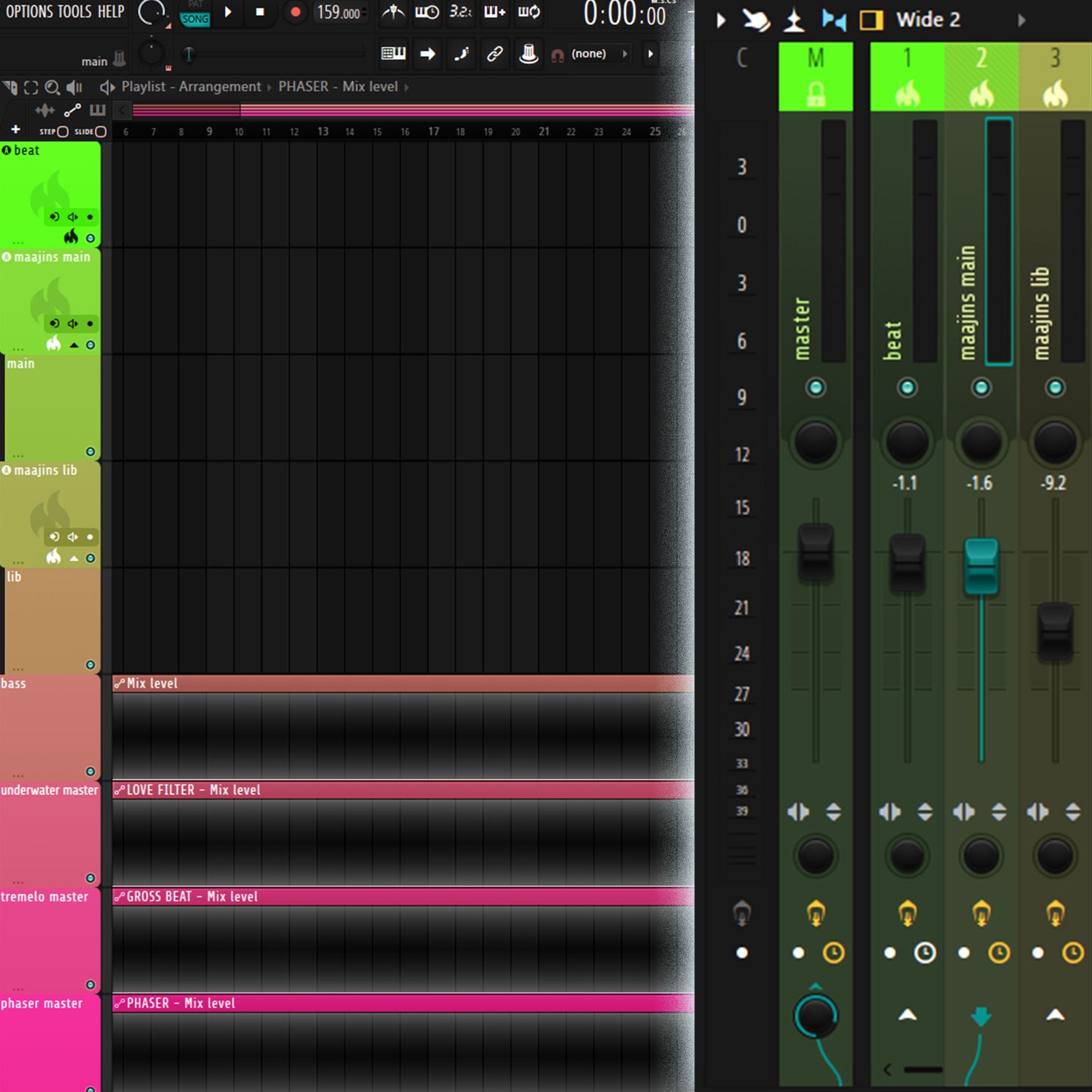Click the arrow button right of snap selector
1092x1092 pixels.
tap(651, 54)
